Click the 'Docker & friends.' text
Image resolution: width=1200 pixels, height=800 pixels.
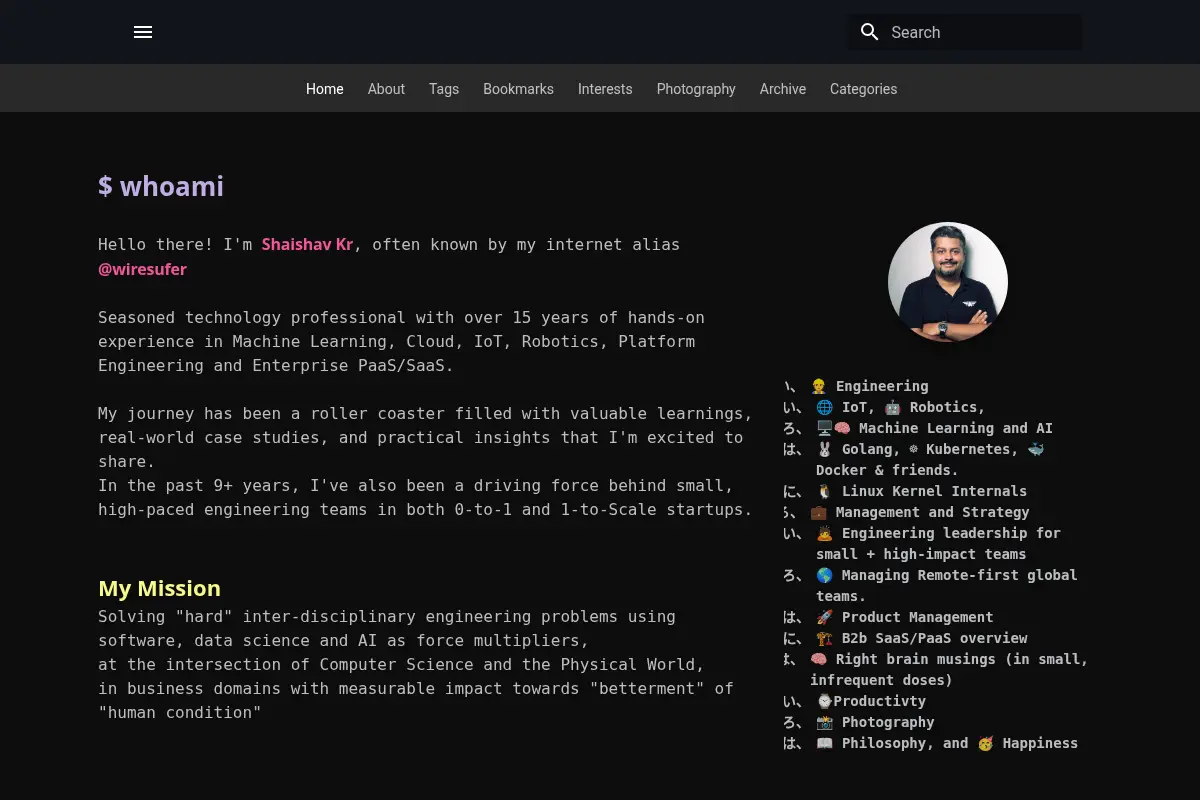(887, 470)
